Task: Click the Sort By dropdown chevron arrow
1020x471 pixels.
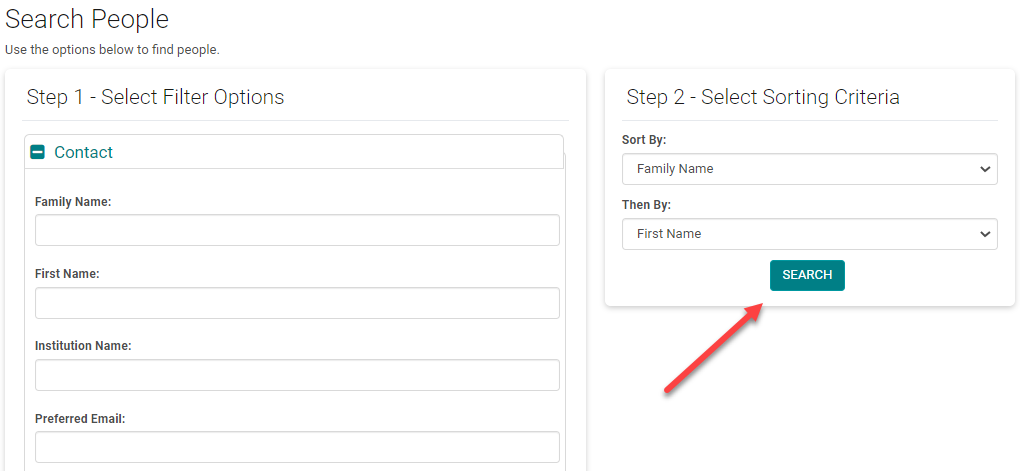Action: (984, 169)
